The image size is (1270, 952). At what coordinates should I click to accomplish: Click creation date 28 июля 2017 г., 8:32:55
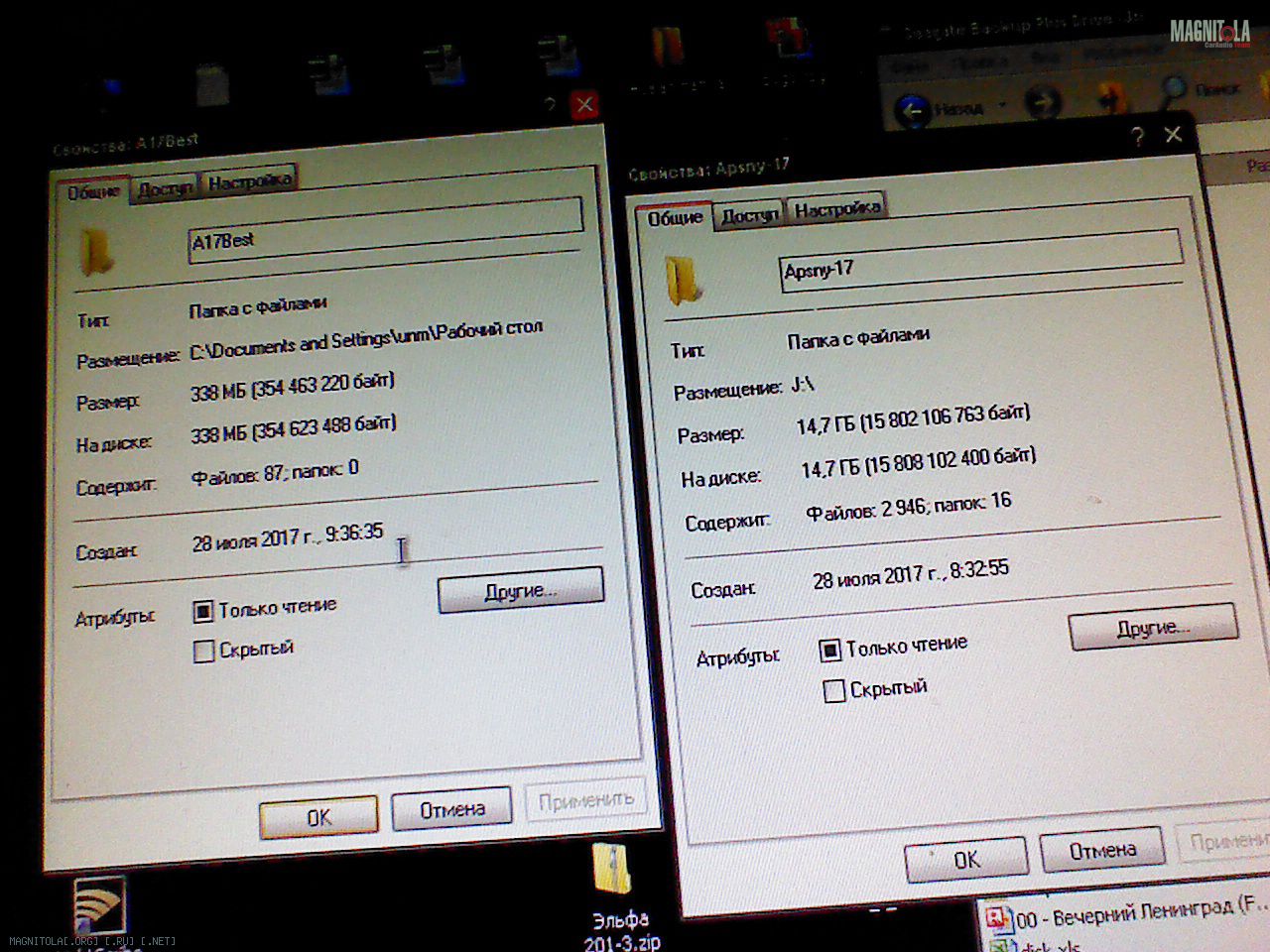[x=911, y=573]
